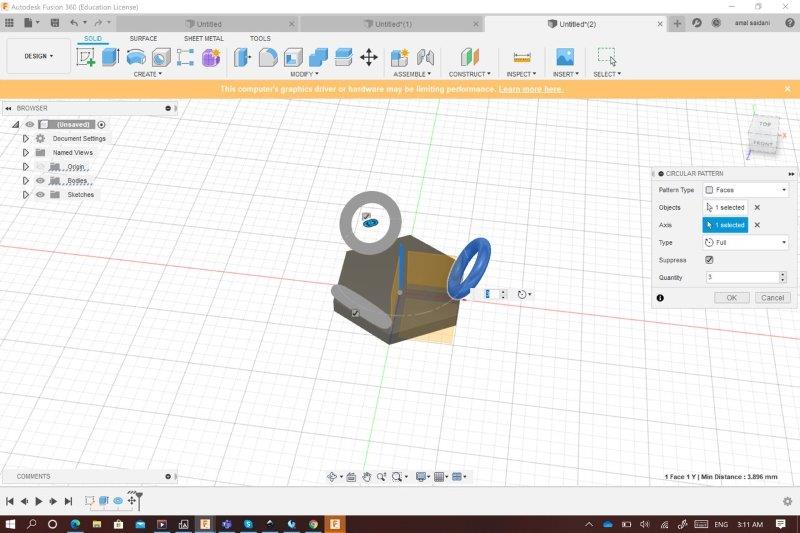The height and width of the screenshot is (533, 800).
Task: Open the CREATE menu dropdown
Action: (x=147, y=74)
